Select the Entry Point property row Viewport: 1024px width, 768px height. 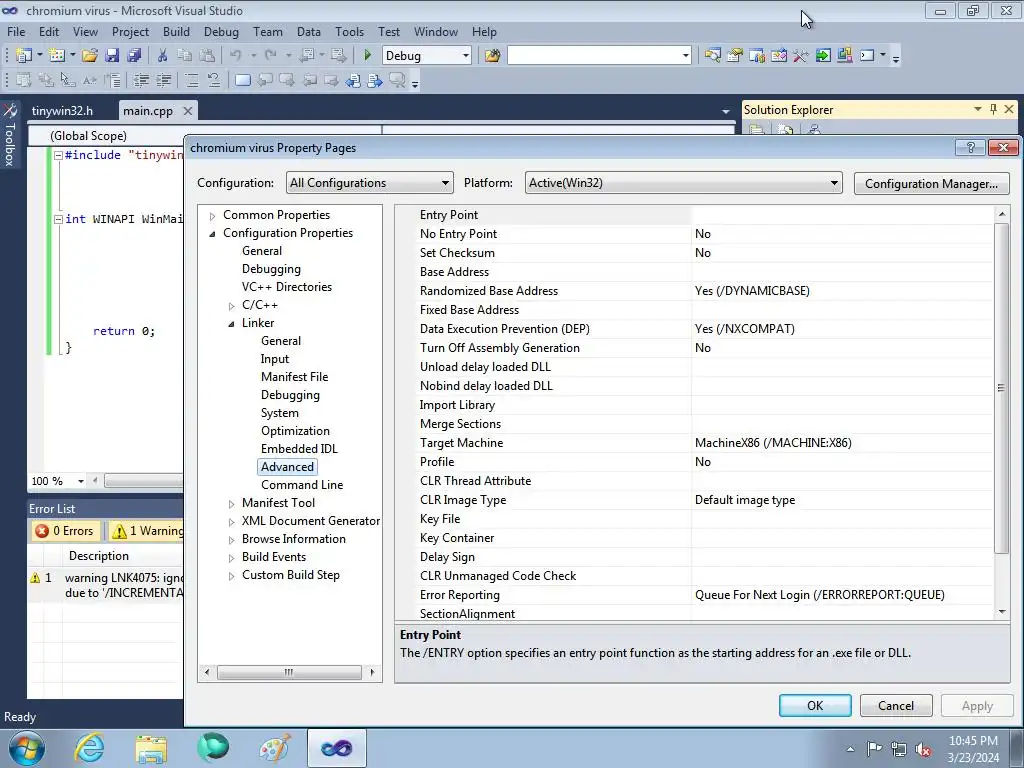coord(694,215)
